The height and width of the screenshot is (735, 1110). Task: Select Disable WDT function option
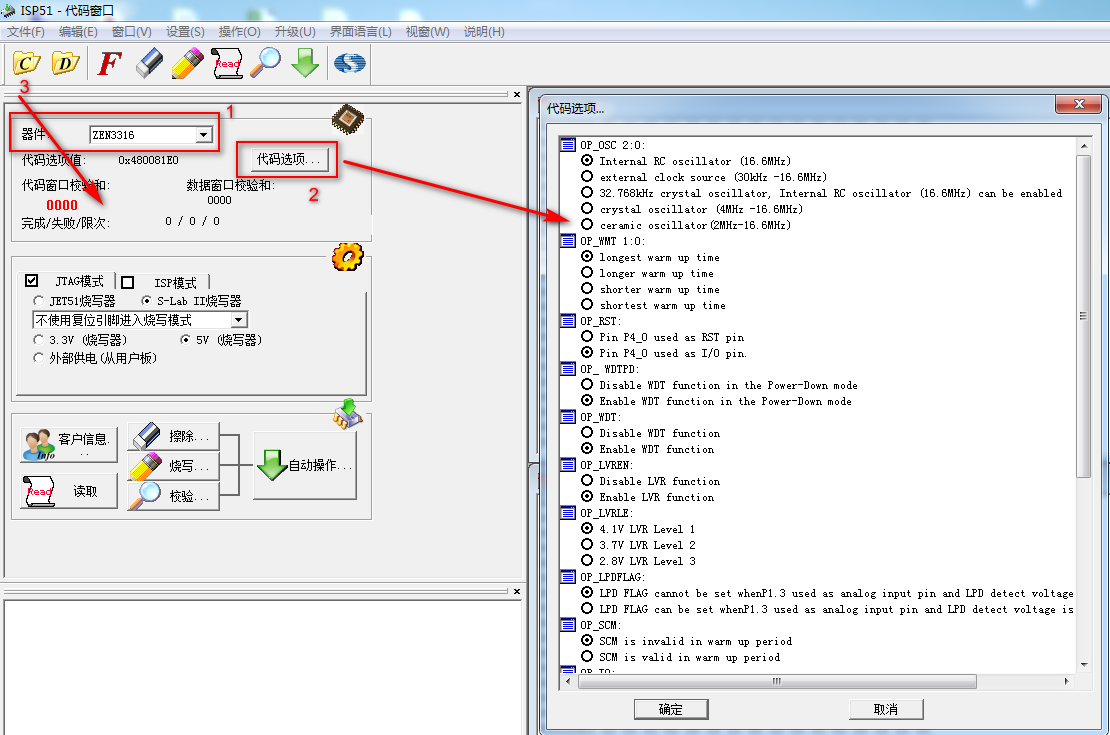[587, 433]
